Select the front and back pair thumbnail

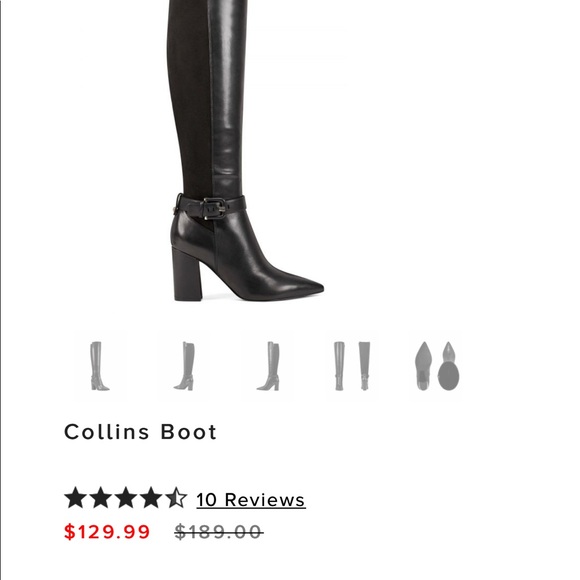[352, 365]
